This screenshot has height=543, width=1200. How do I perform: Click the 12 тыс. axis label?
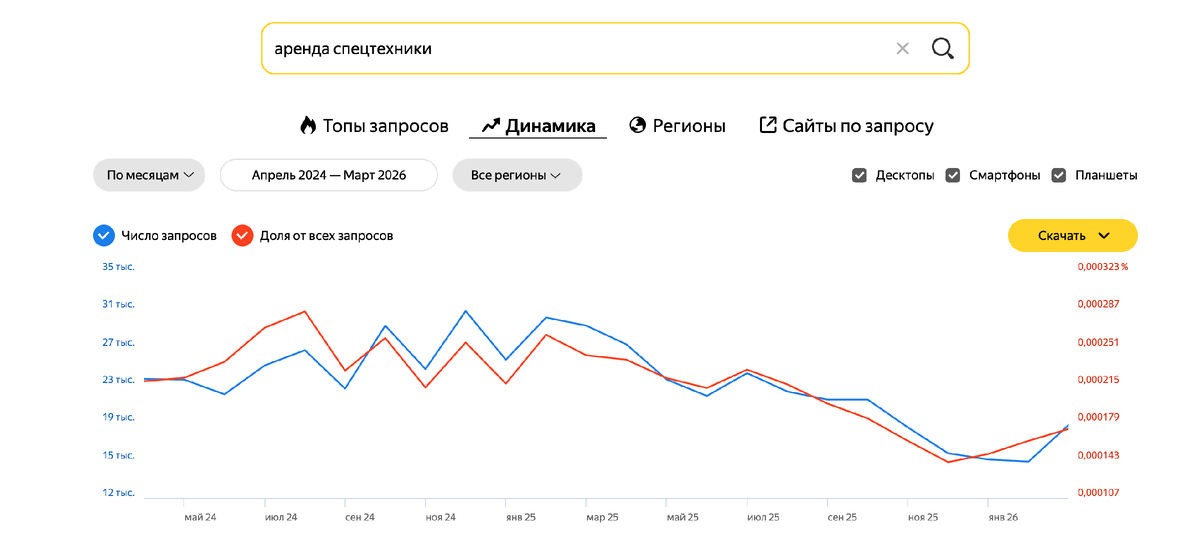click(x=118, y=493)
